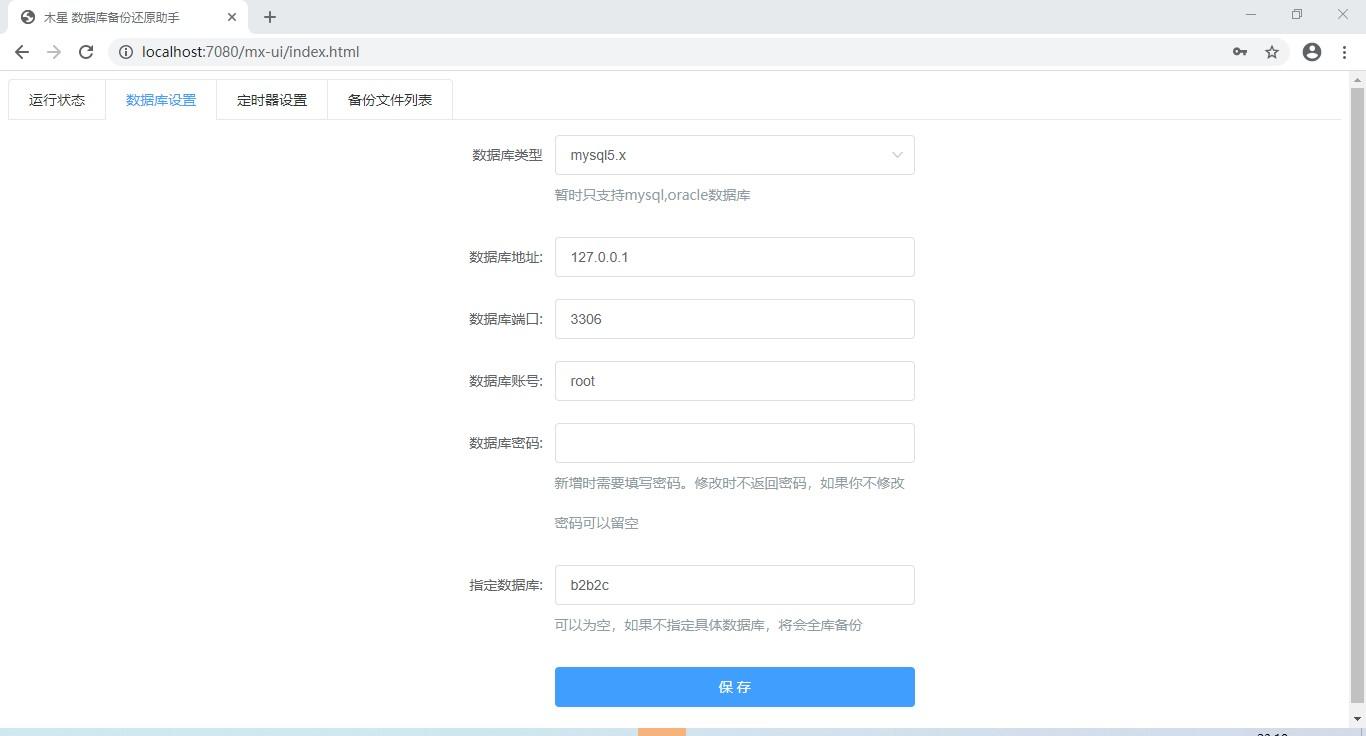Click the 数据库密码: label
Image resolution: width=1366 pixels, height=736 pixels.
506,443
